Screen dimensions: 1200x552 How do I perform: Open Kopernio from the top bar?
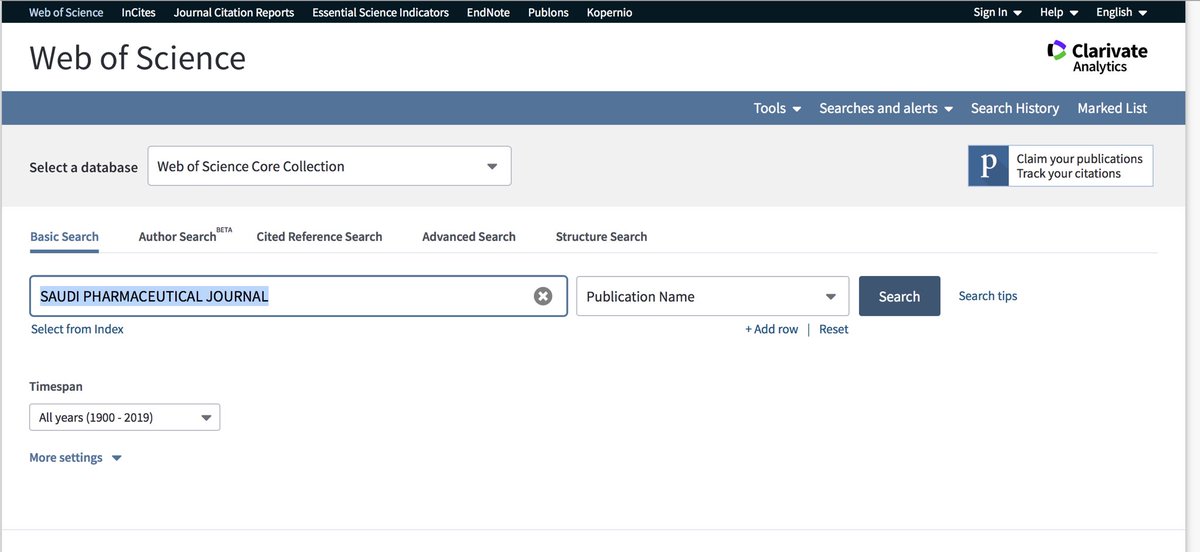[609, 12]
